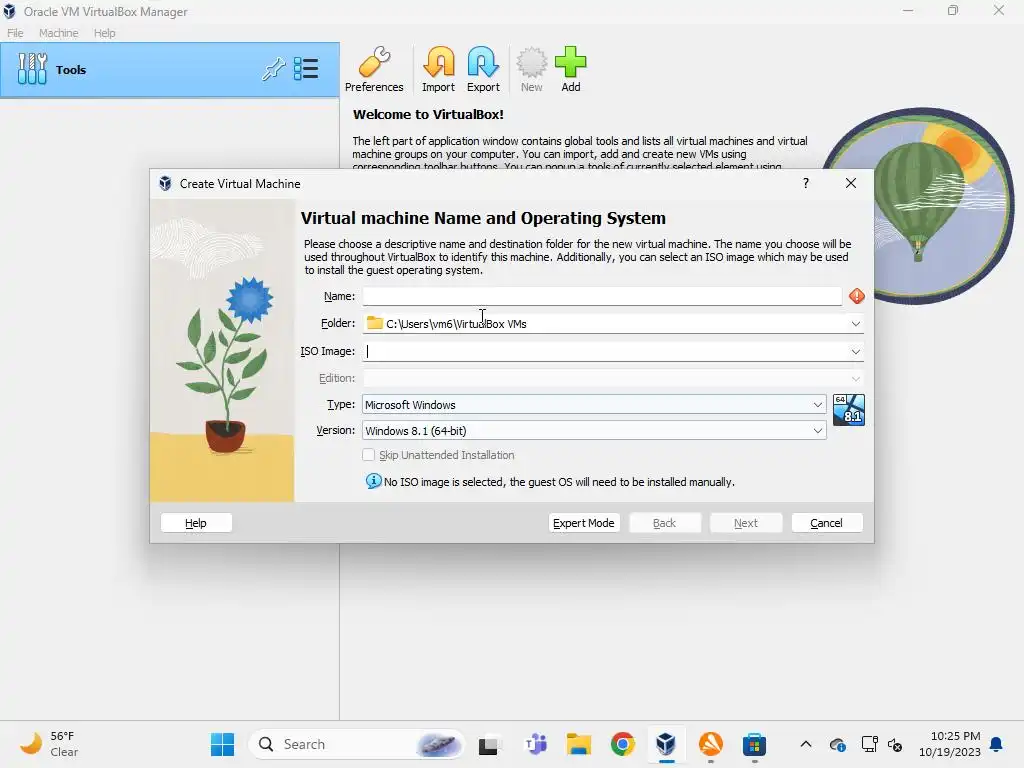Cancel the Create Virtual Machine wizard

click(827, 522)
